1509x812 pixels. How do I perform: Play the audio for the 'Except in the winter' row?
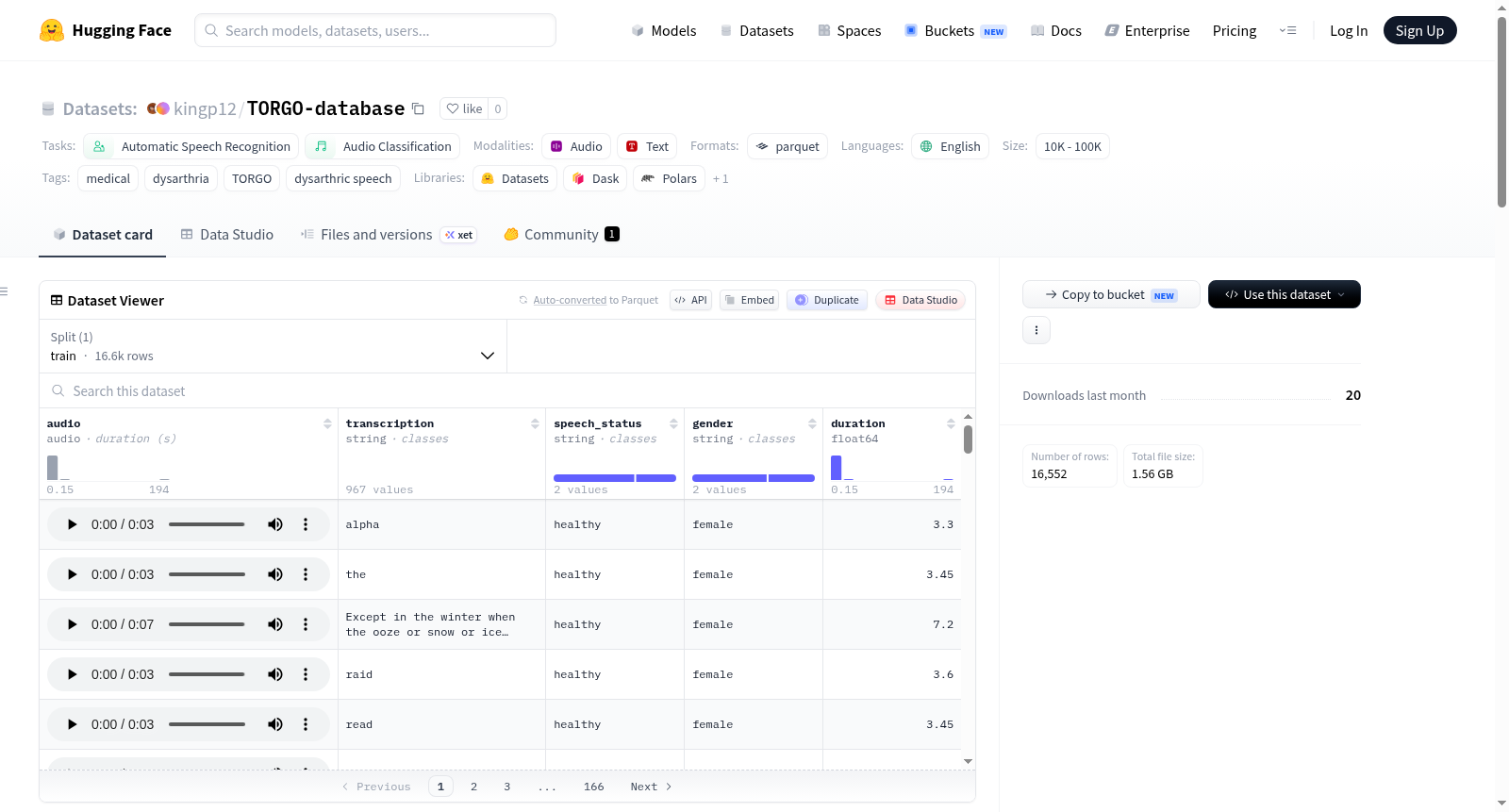pos(72,624)
